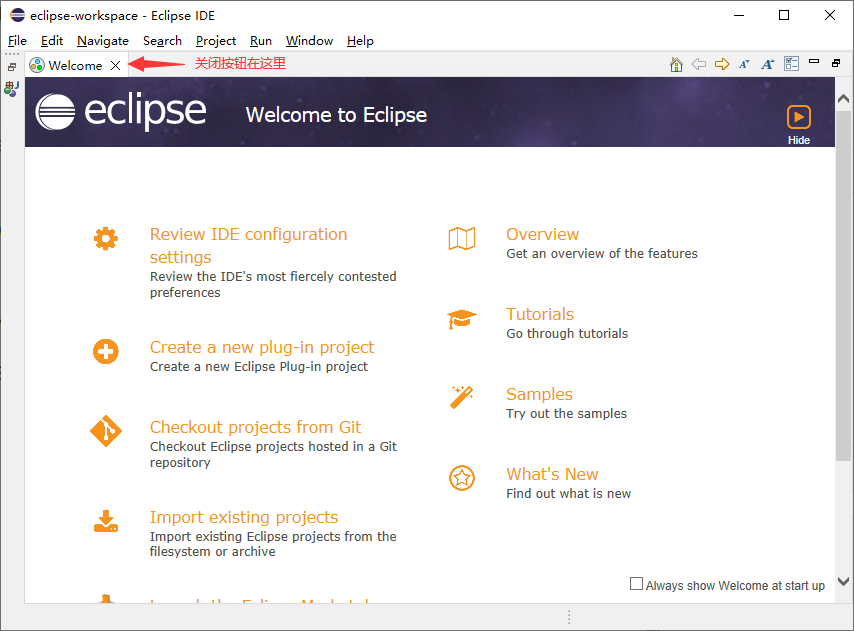Click the magic wand icon beside Samples
This screenshot has height=631, width=854.
[462, 397]
